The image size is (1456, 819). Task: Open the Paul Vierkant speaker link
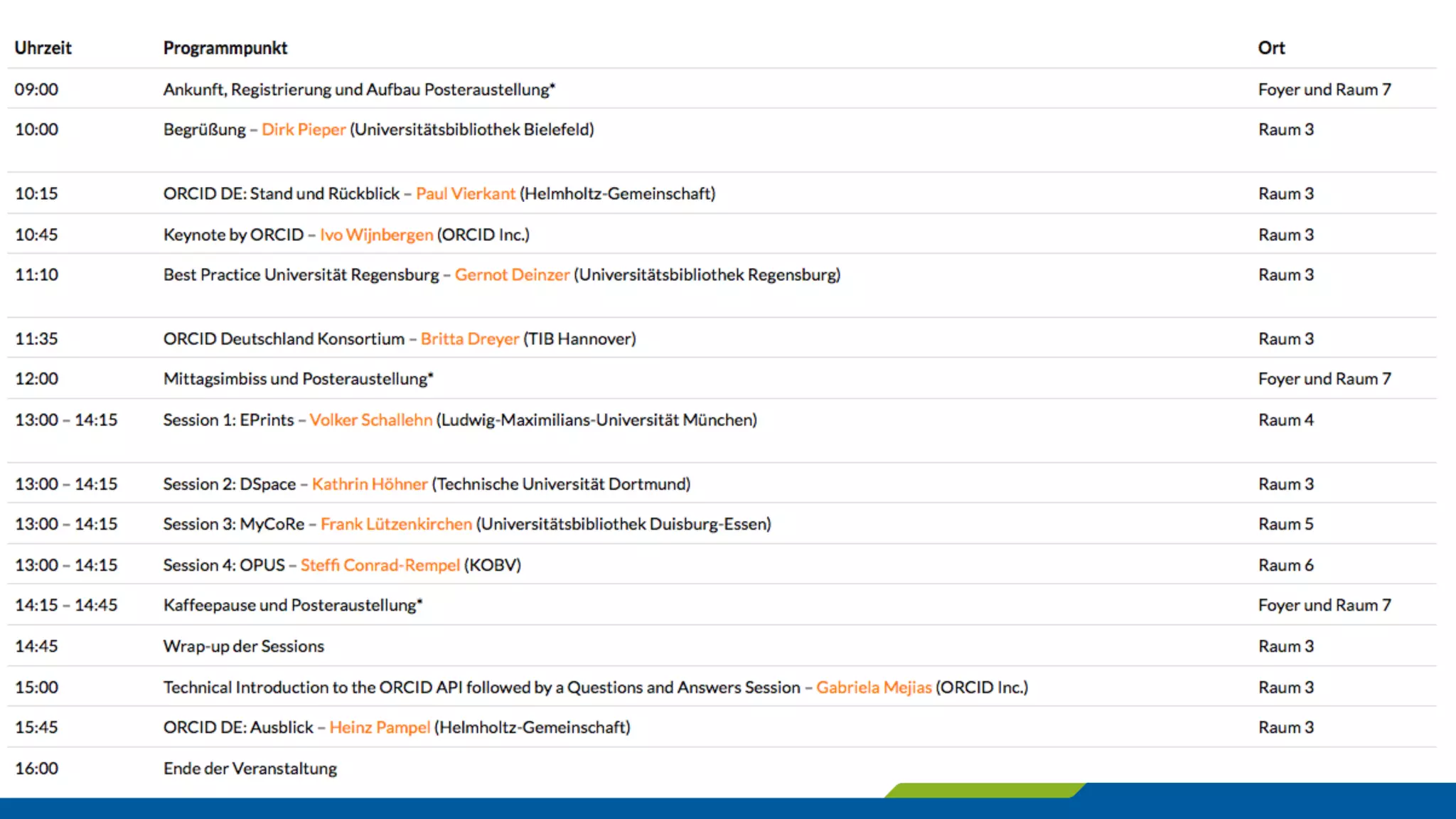point(466,193)
